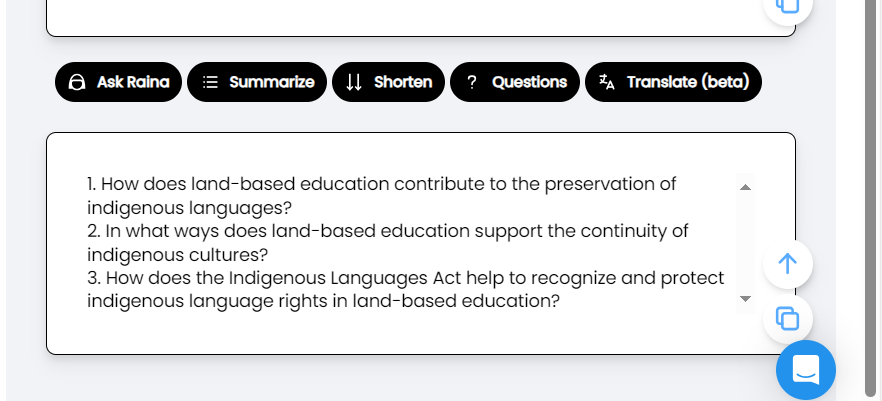Click the double down-arrows Shorten icon
The width and height of the screenshot is (882, 401).
coord(354,83)
